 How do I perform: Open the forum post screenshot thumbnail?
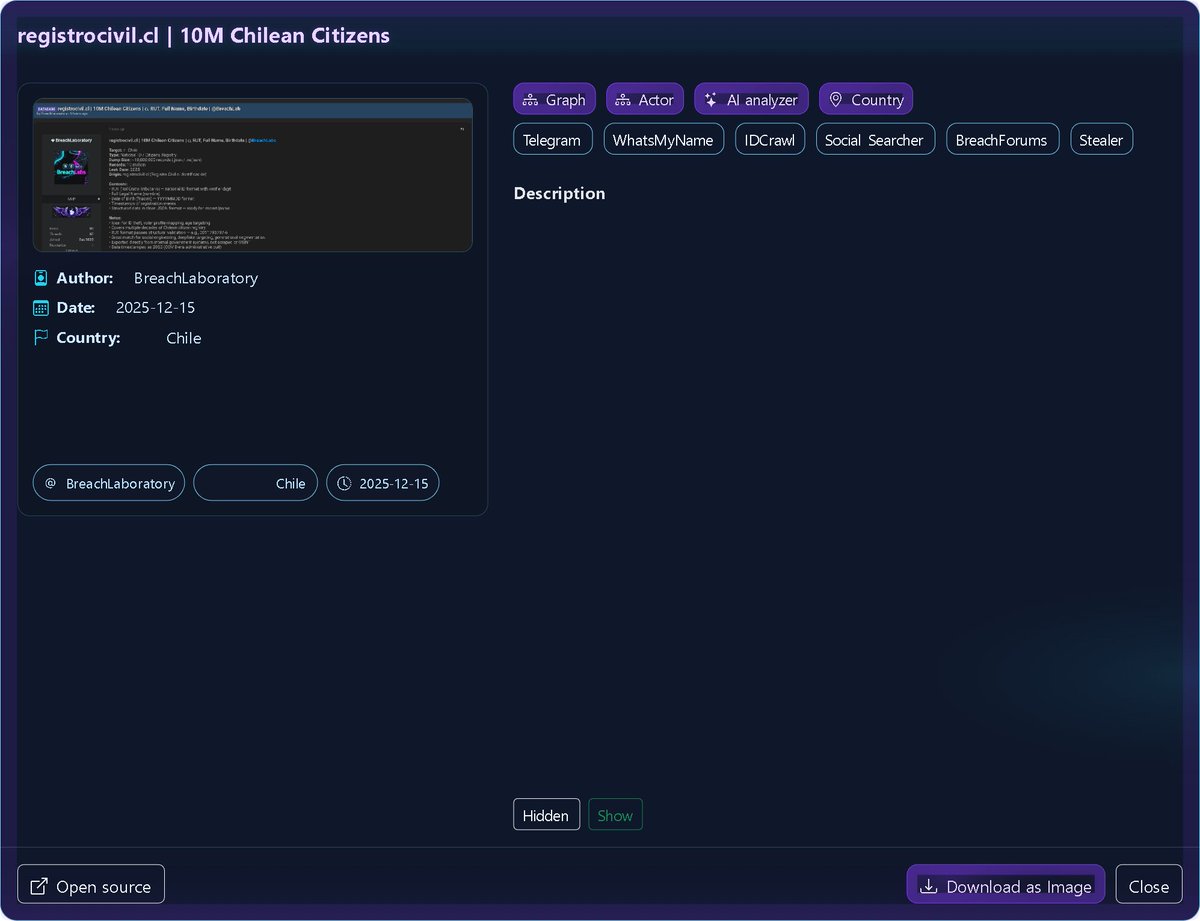[x=253, y=175]
